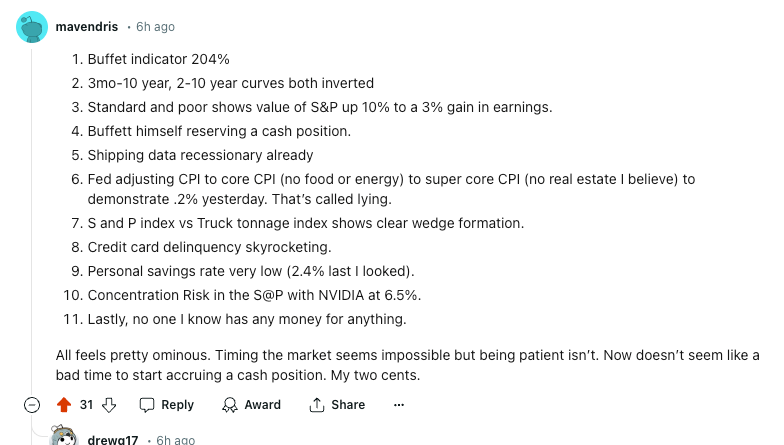Collapse the mavendris comment thread
The width and height of the screenshot is (784, 445).
(x=32, y=405)
